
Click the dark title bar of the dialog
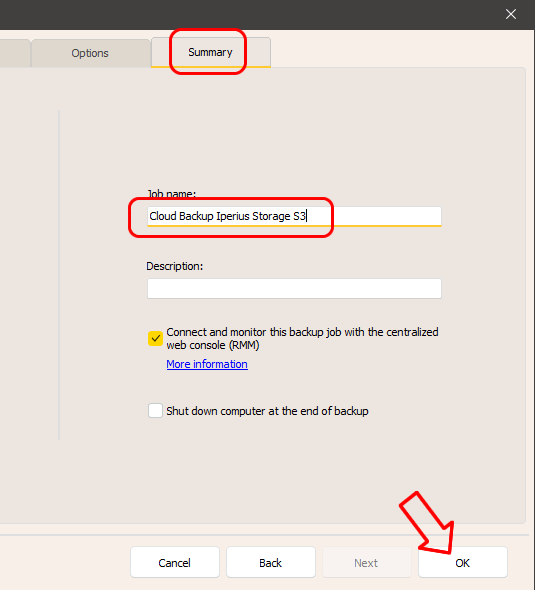click(x=248, y=14)
